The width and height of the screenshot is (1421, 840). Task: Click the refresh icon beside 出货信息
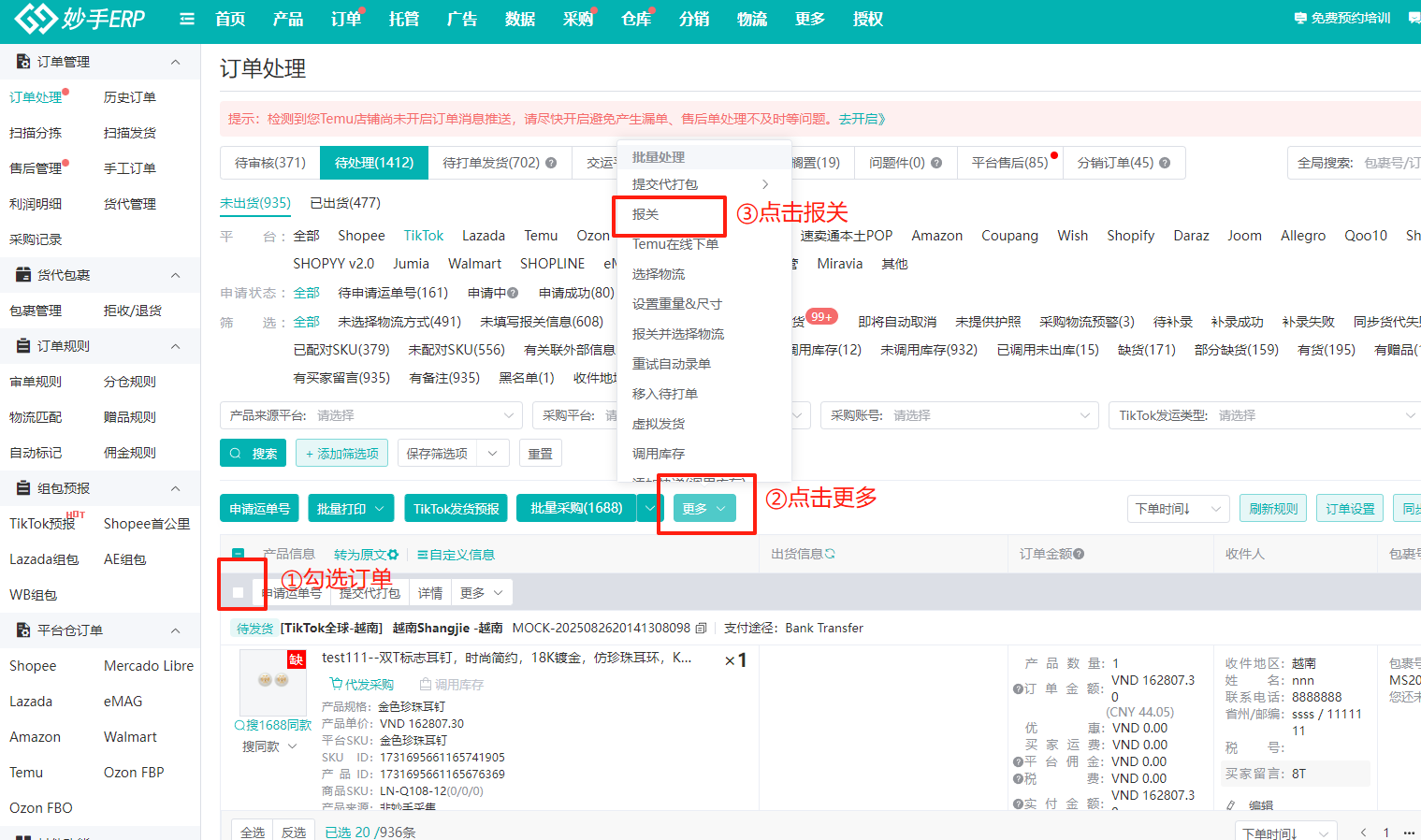(830, 554)
